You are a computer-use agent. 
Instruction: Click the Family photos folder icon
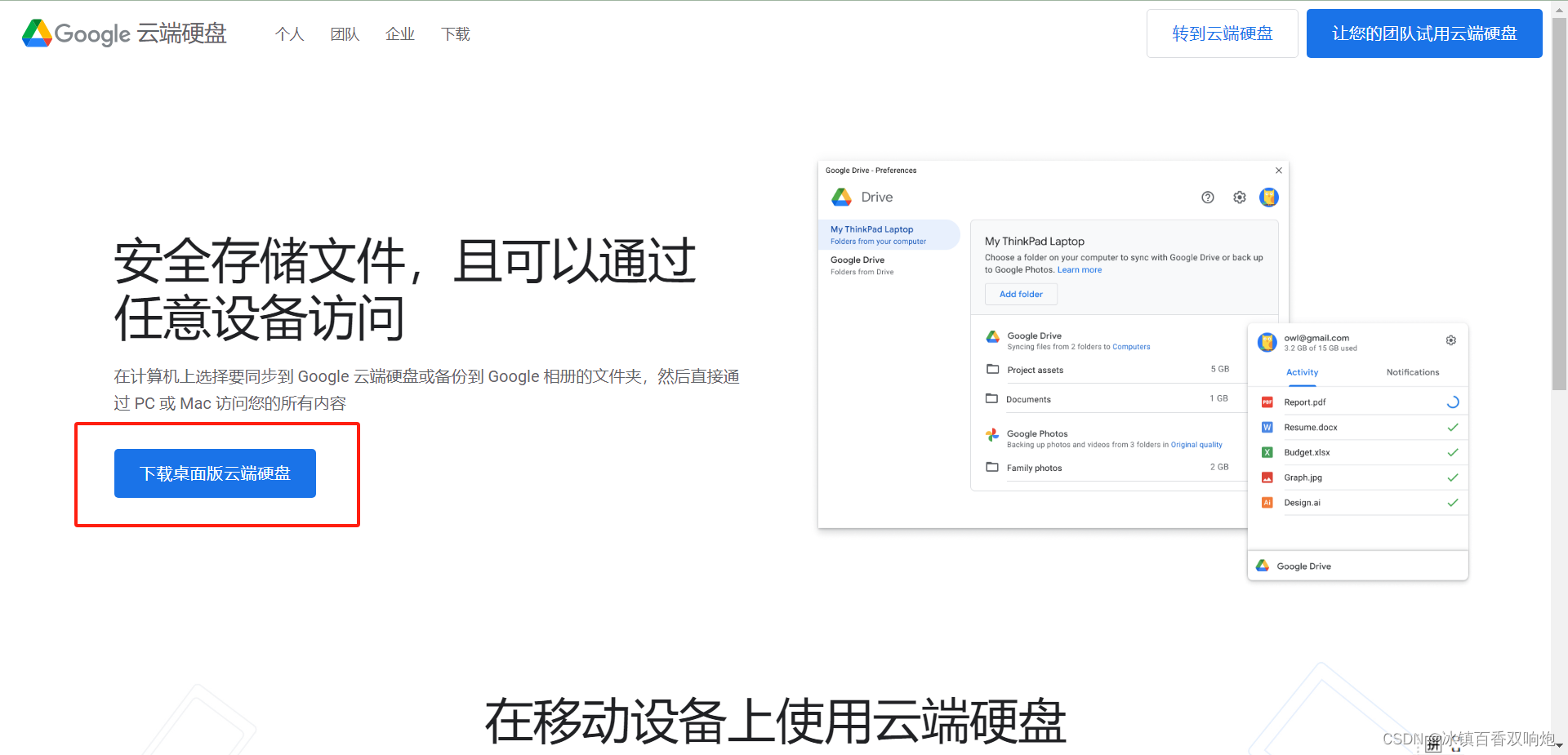coord(992,468)
